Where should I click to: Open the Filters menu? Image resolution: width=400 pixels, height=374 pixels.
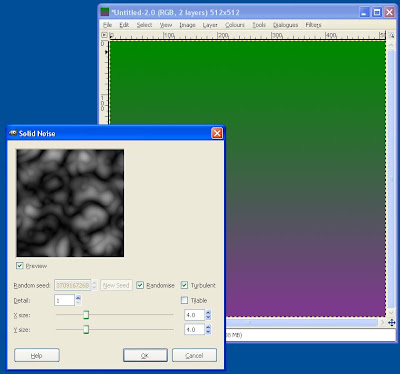[313, 25]
